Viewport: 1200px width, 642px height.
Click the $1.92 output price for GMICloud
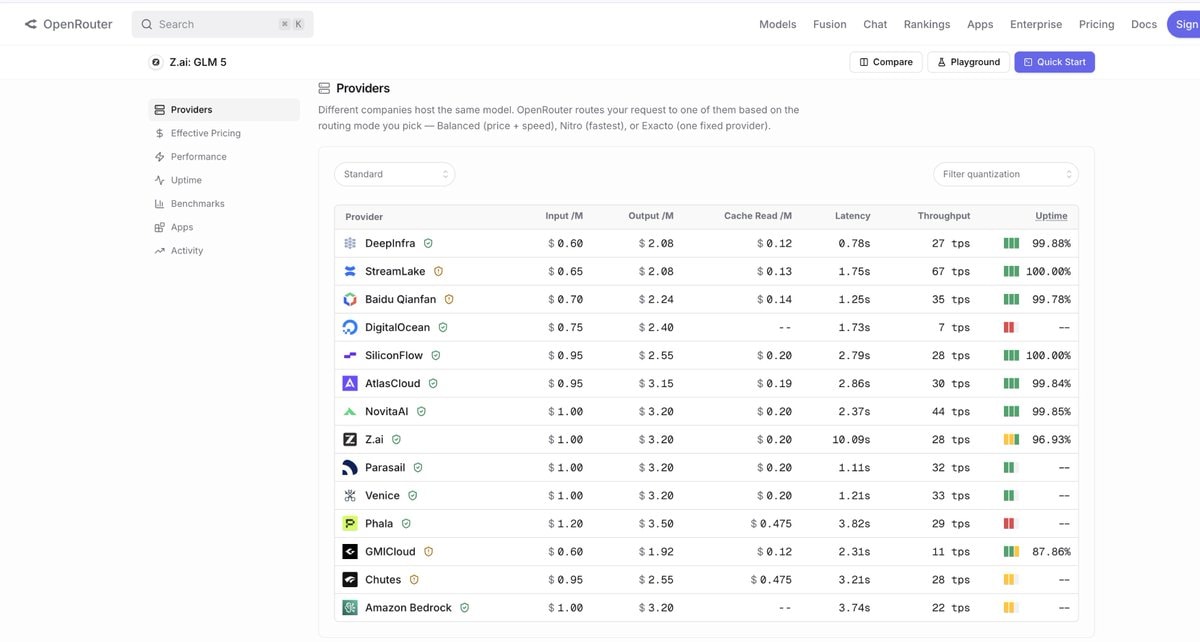coord(656,551)
